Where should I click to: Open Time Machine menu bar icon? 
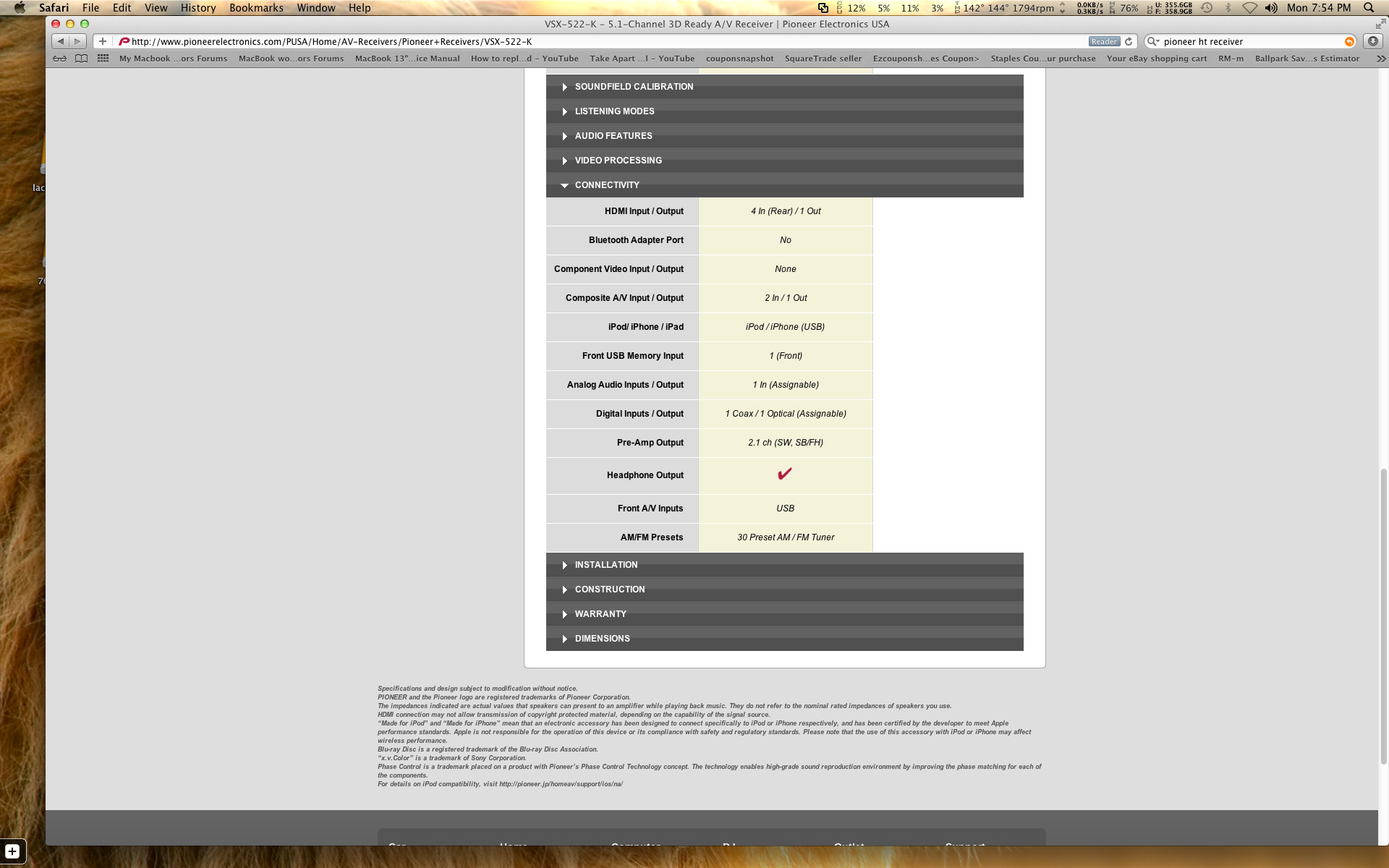click(x=1207, y=8)
